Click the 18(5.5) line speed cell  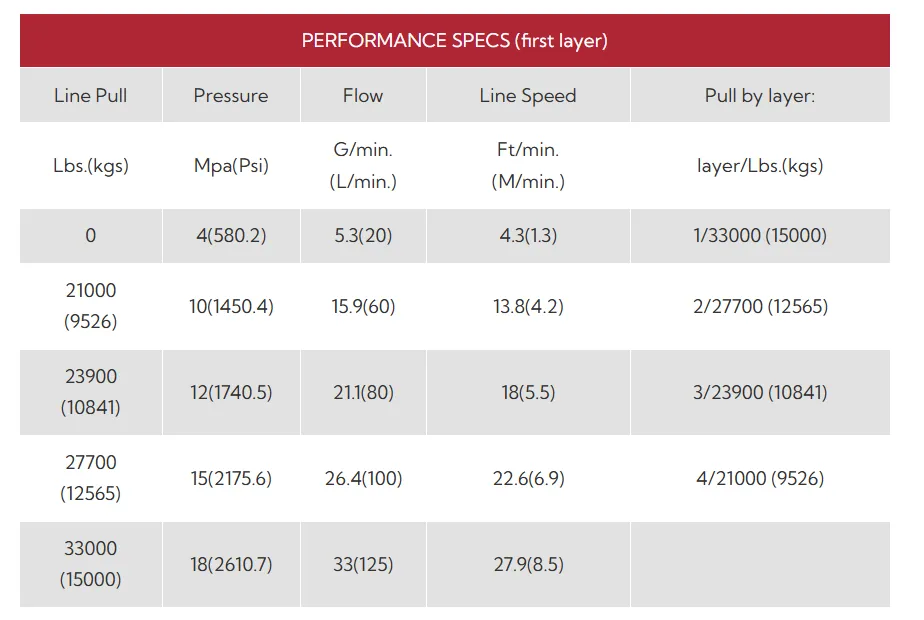[x=528, y=393]
